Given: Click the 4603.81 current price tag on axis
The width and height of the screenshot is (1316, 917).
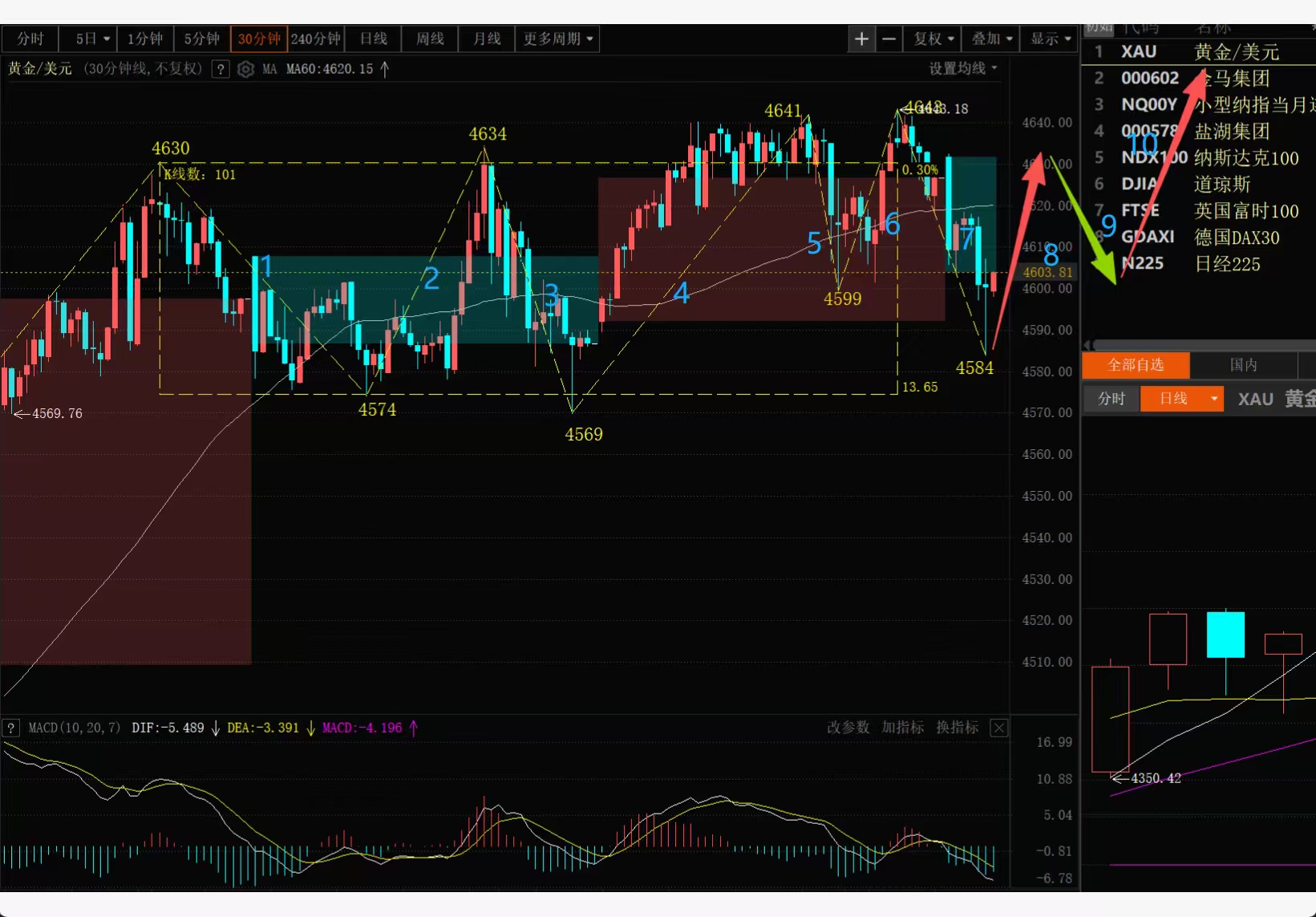Looking at the screenshot, I should [1047, 273].
